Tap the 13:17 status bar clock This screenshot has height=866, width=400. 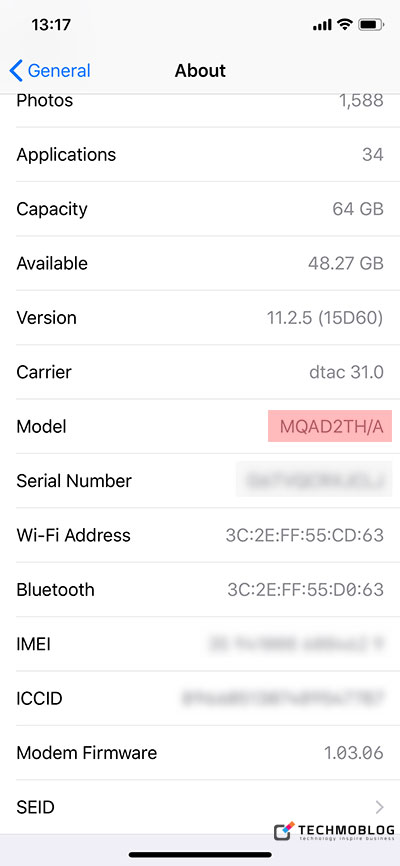(x=50, y=25)
